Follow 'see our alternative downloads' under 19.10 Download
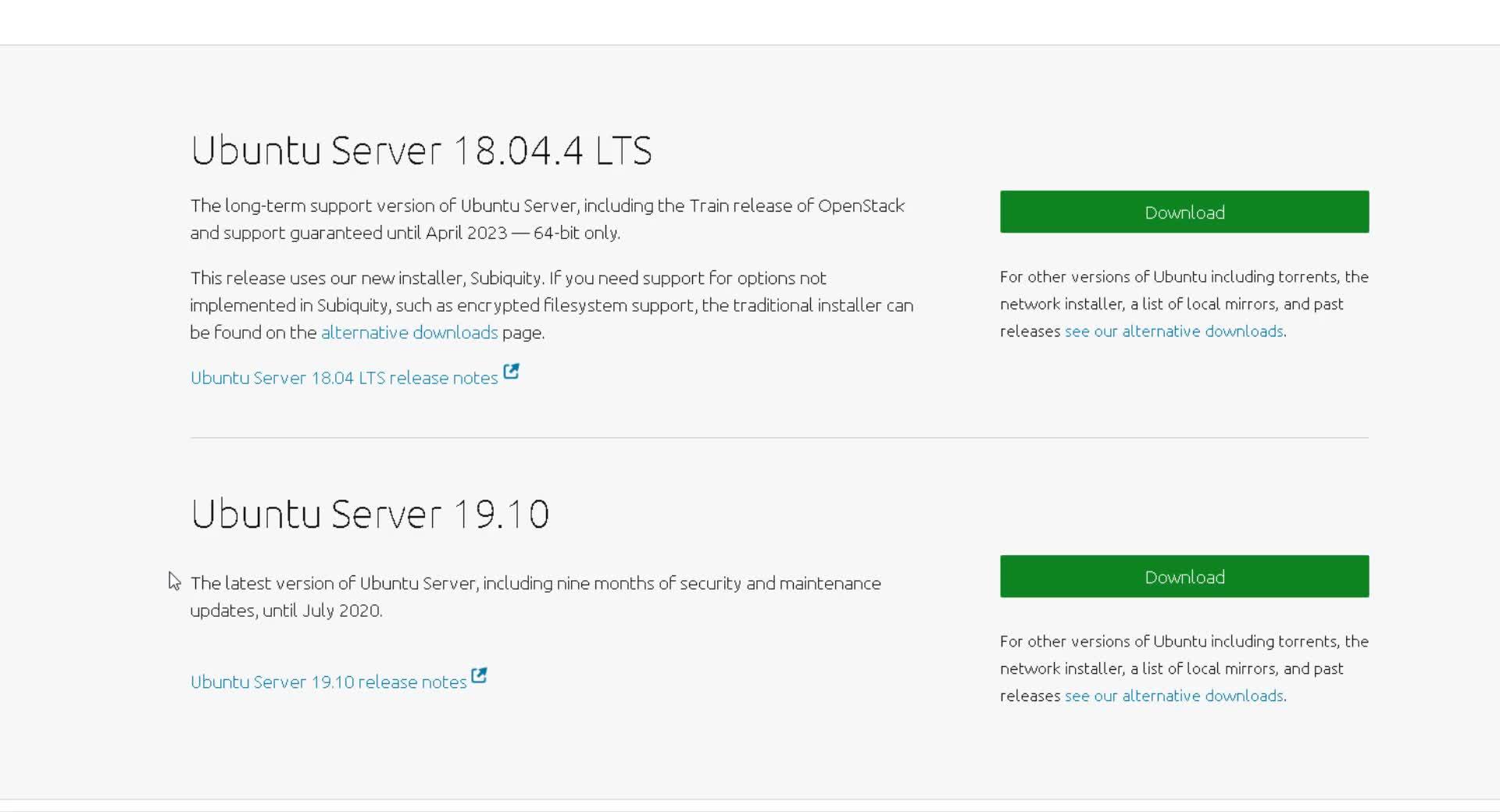This screenshot has height=812, width=1500. pos(1173,696)
